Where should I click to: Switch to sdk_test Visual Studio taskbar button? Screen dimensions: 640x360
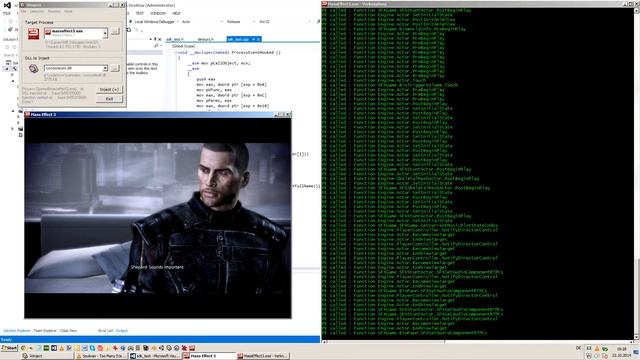(x=155, y=356)
